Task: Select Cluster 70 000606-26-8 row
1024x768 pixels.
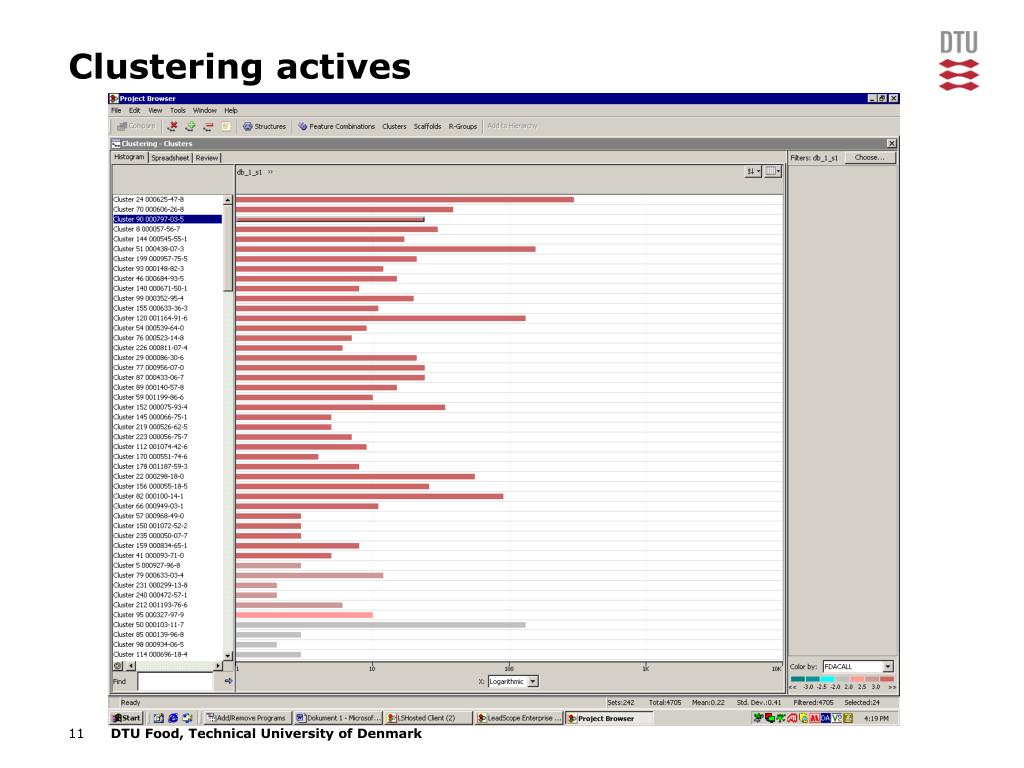Action: click(x=167, y=209)
